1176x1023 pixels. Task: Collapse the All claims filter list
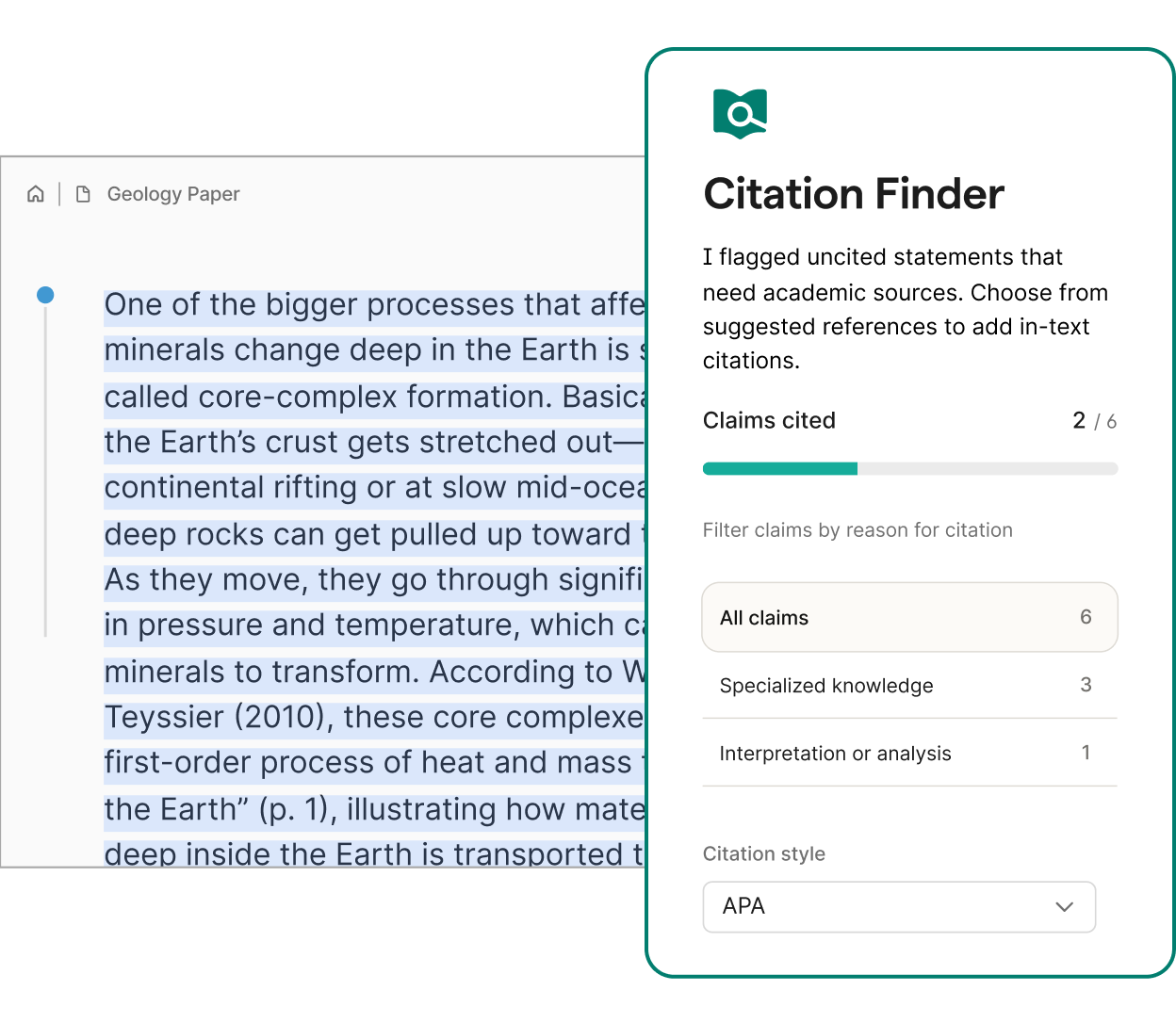(x=908, y=617)
